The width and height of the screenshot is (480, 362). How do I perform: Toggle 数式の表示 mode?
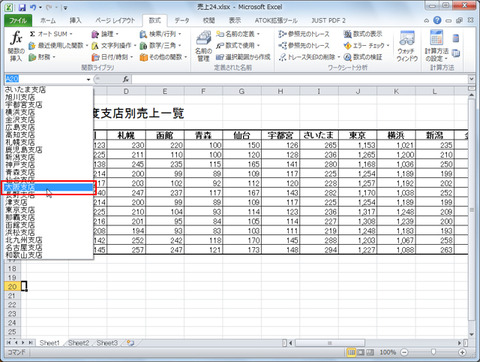click(363, 34)
